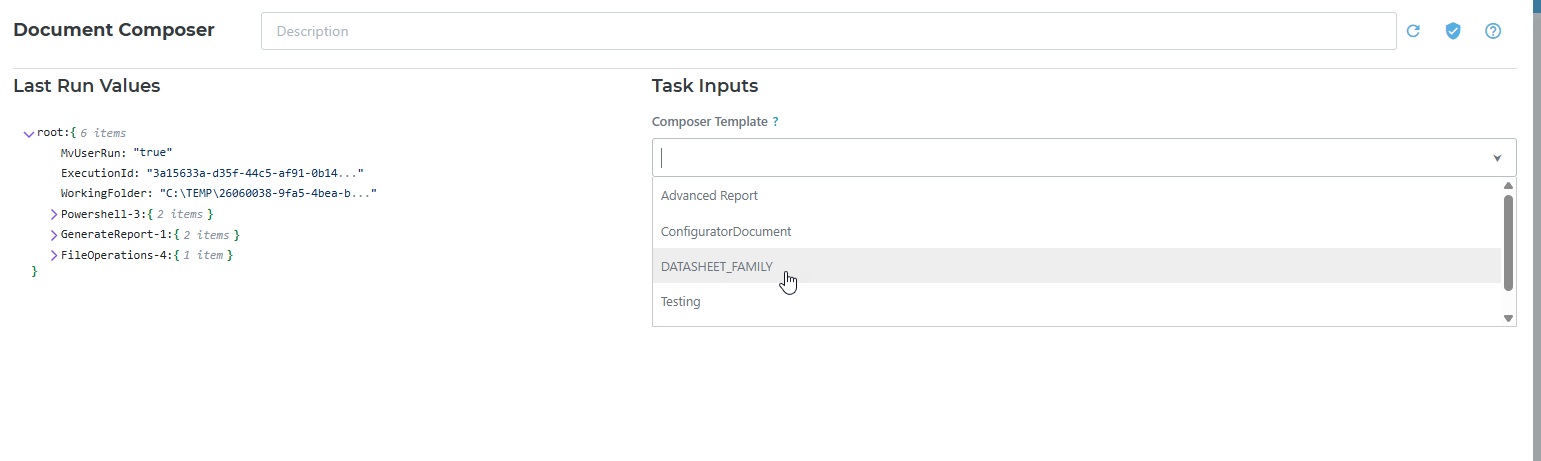Pick the Testing template option
This screenshot has height=461, width=1541.
coord(1077,301)
